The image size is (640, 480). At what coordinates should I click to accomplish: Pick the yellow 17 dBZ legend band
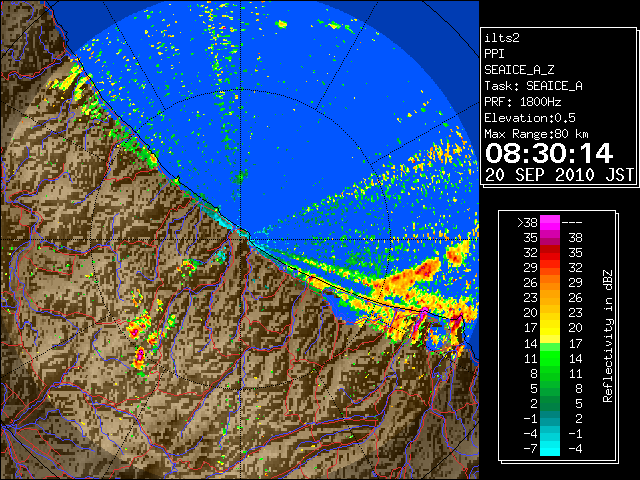tap(550, 328)
